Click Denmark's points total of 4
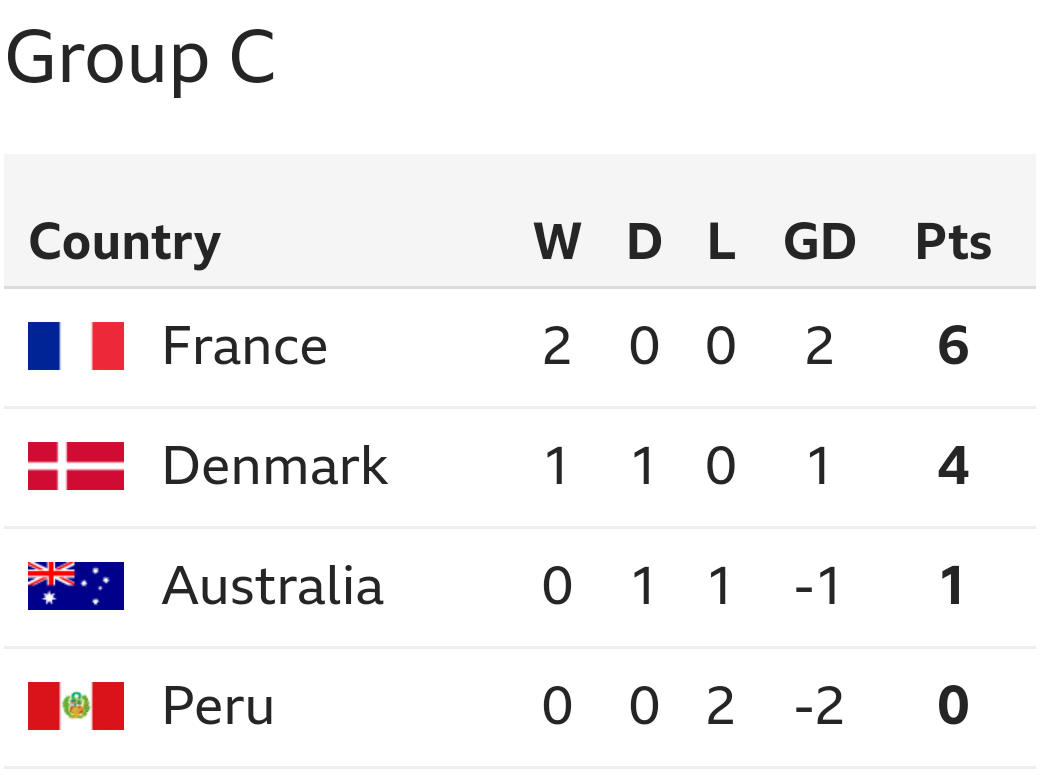The height and width of the screenshot is (778, 1045). [x=953, y=466]
